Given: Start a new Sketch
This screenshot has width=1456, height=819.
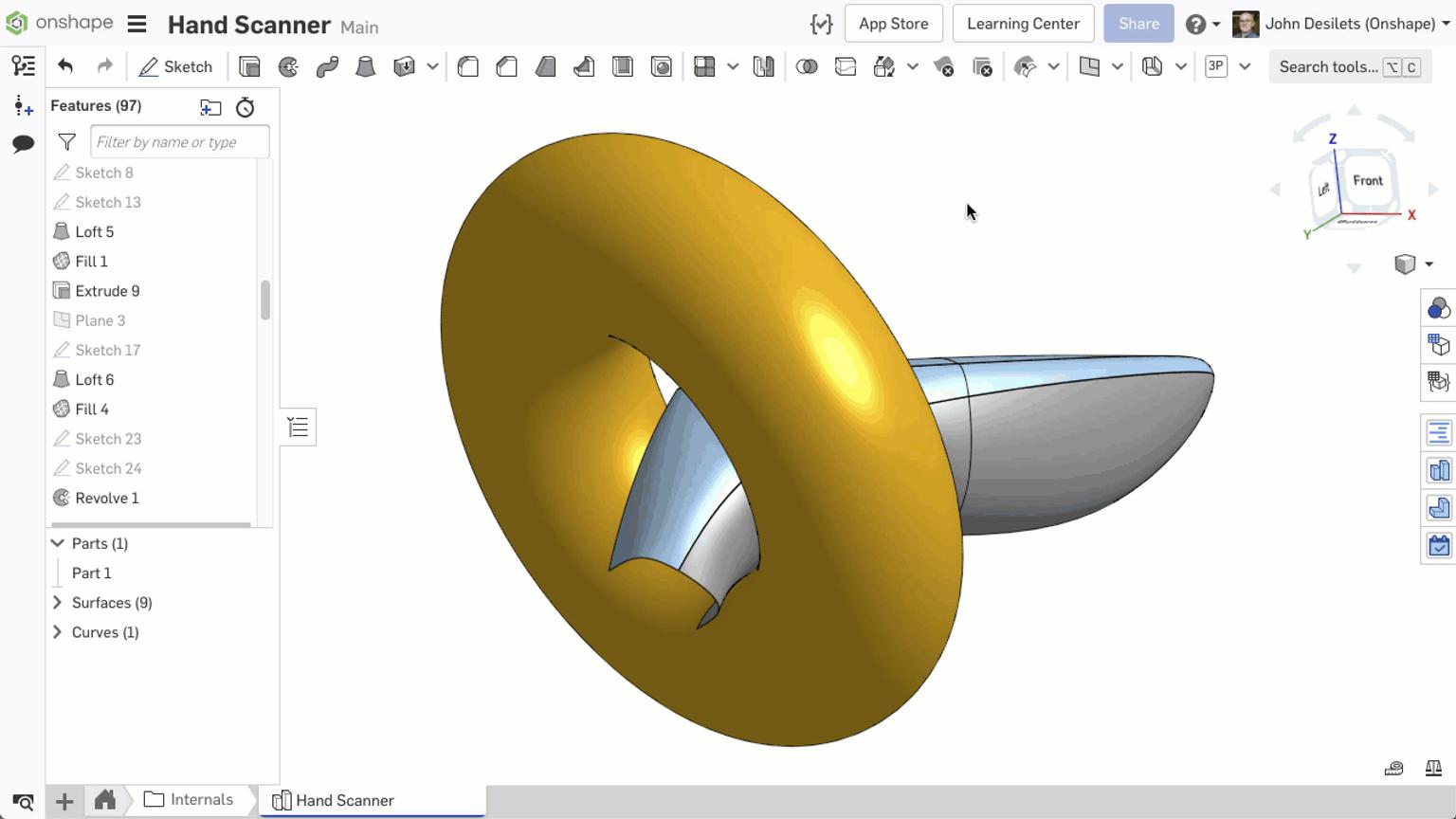Looking at the screenshot, I should pos(176,66).
